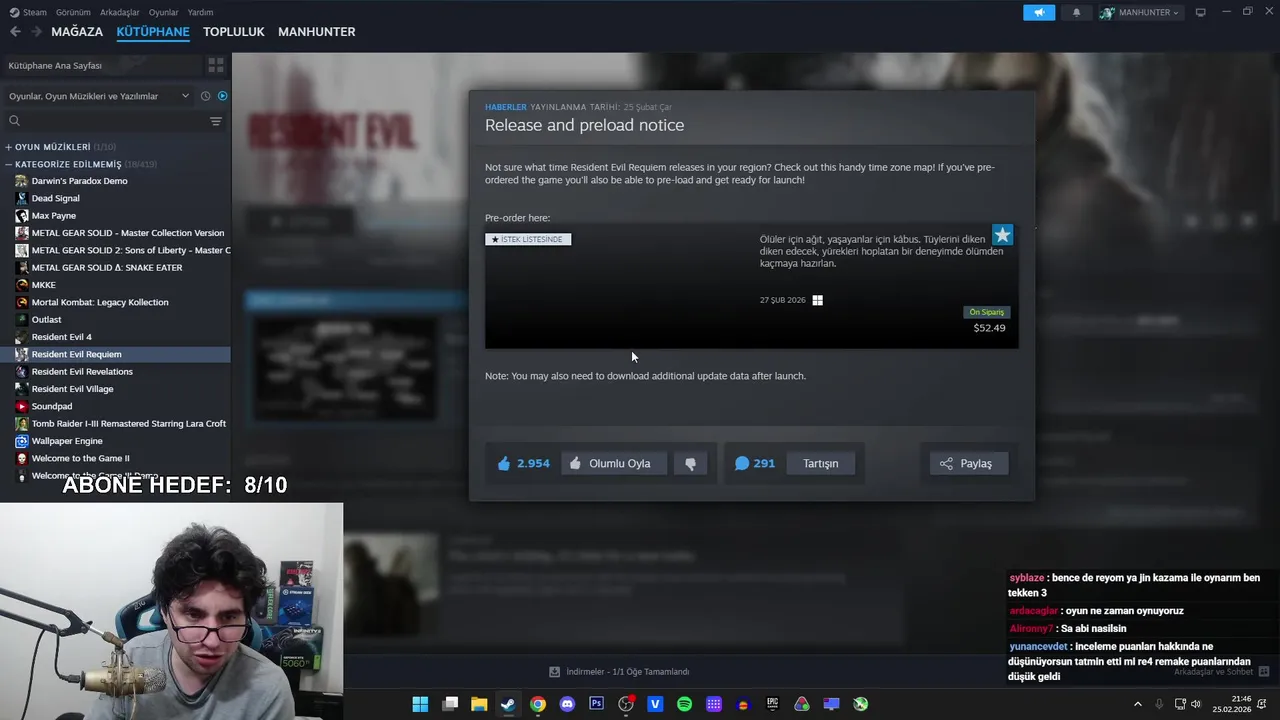The height and width of the screenshot is (720, 1280).
Task: Select Resident Evil Village
Action: [x=72, y=389]
